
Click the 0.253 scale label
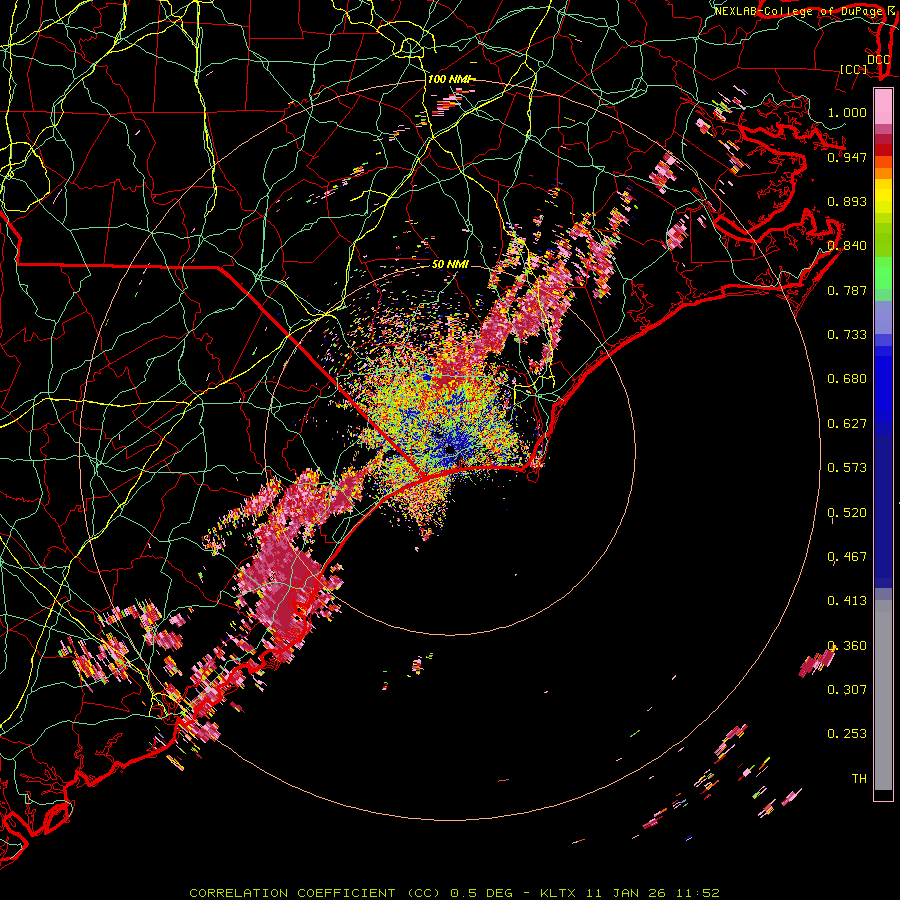coord(847,734)
